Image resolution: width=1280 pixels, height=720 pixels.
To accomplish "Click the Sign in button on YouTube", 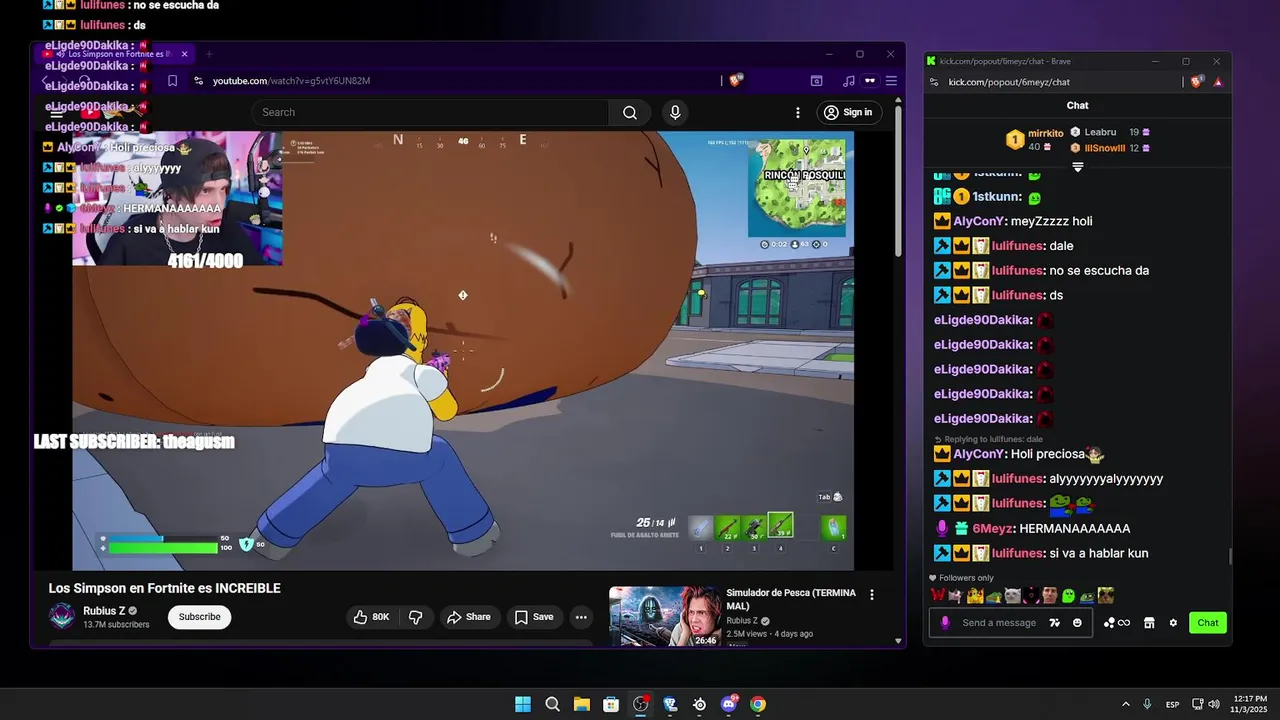I will click(x=849, y=112).
